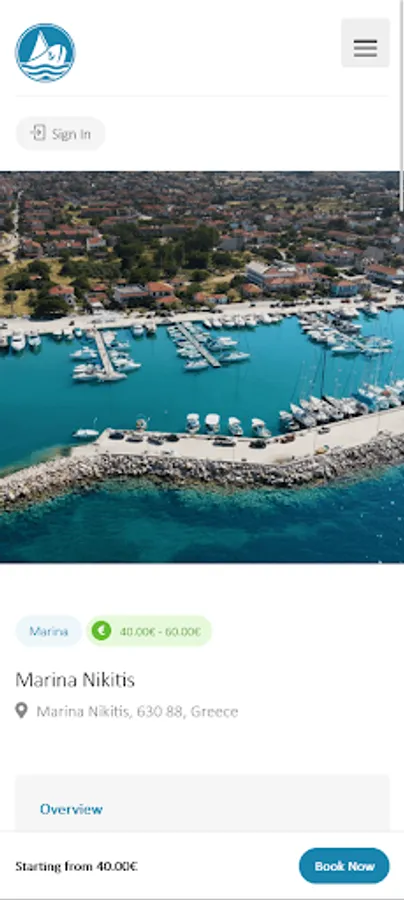The image size is (404, 900).
Task: Switch to the Overview tab
Action: coord(71,809)
